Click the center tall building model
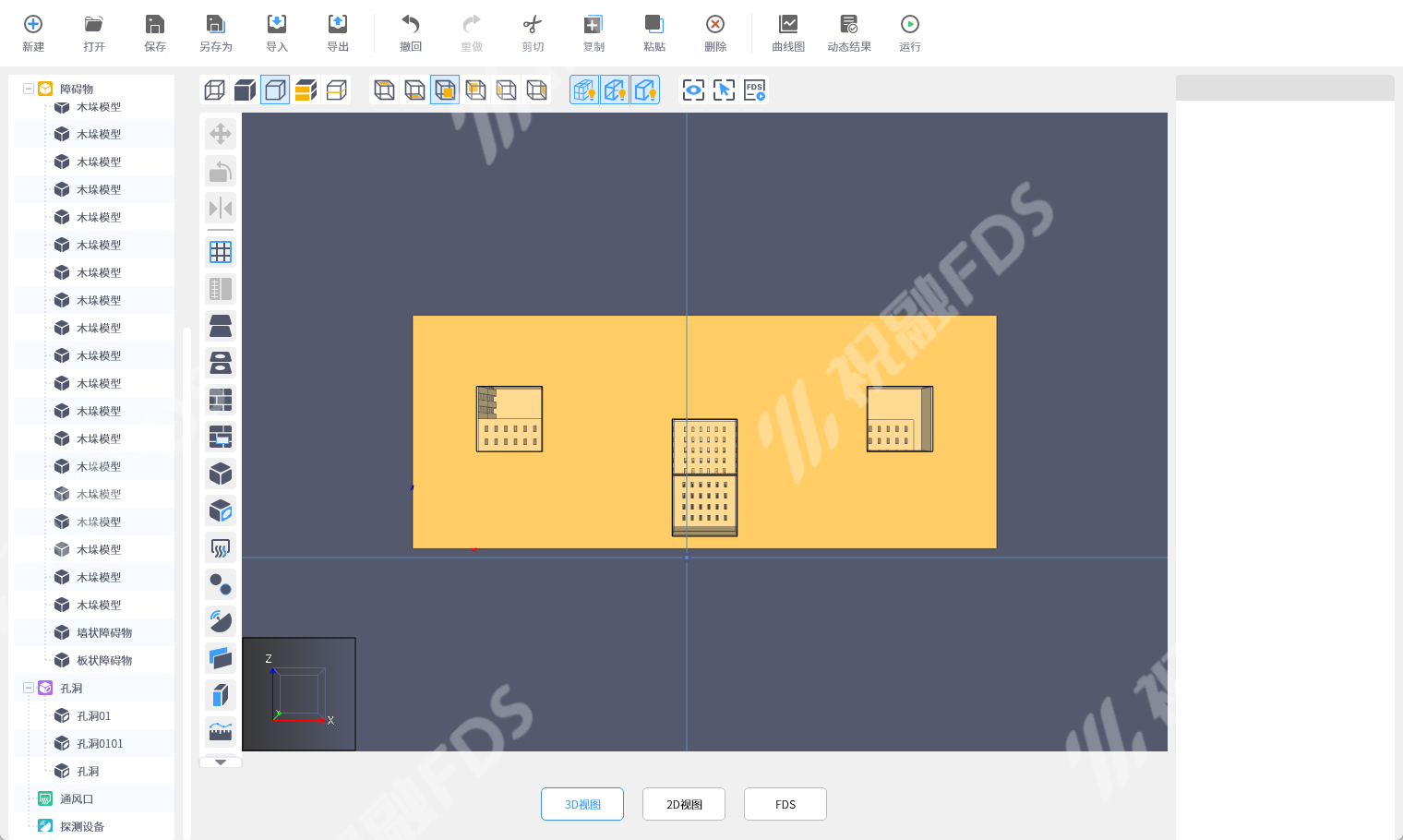 tap(704, 477)
